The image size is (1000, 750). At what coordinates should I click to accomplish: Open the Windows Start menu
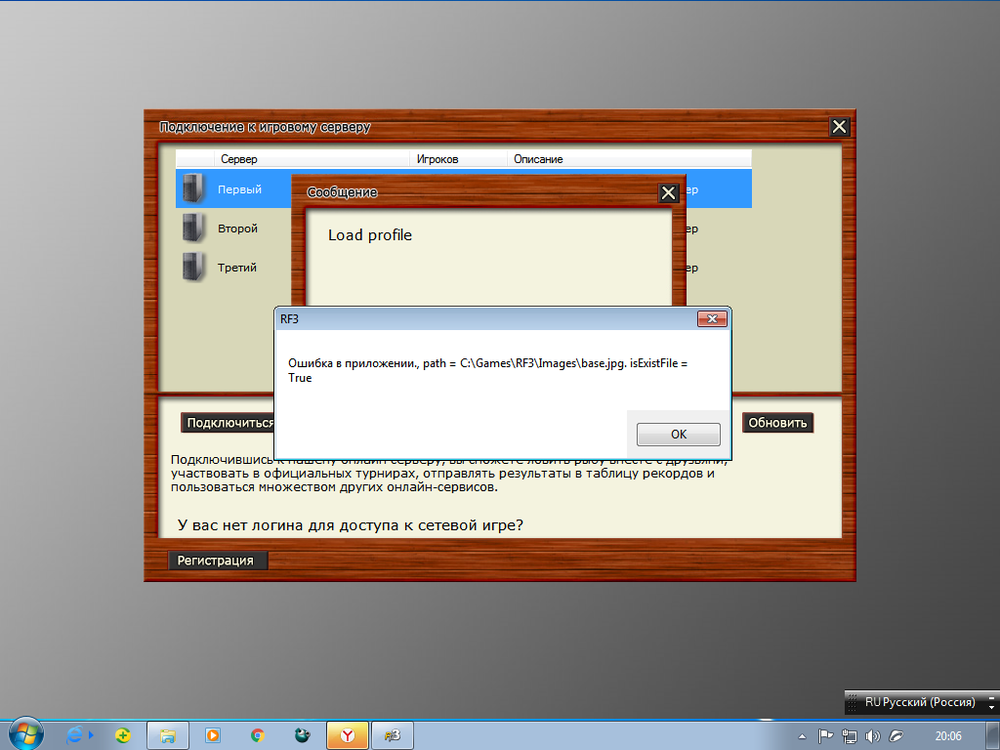coord(25,734)
